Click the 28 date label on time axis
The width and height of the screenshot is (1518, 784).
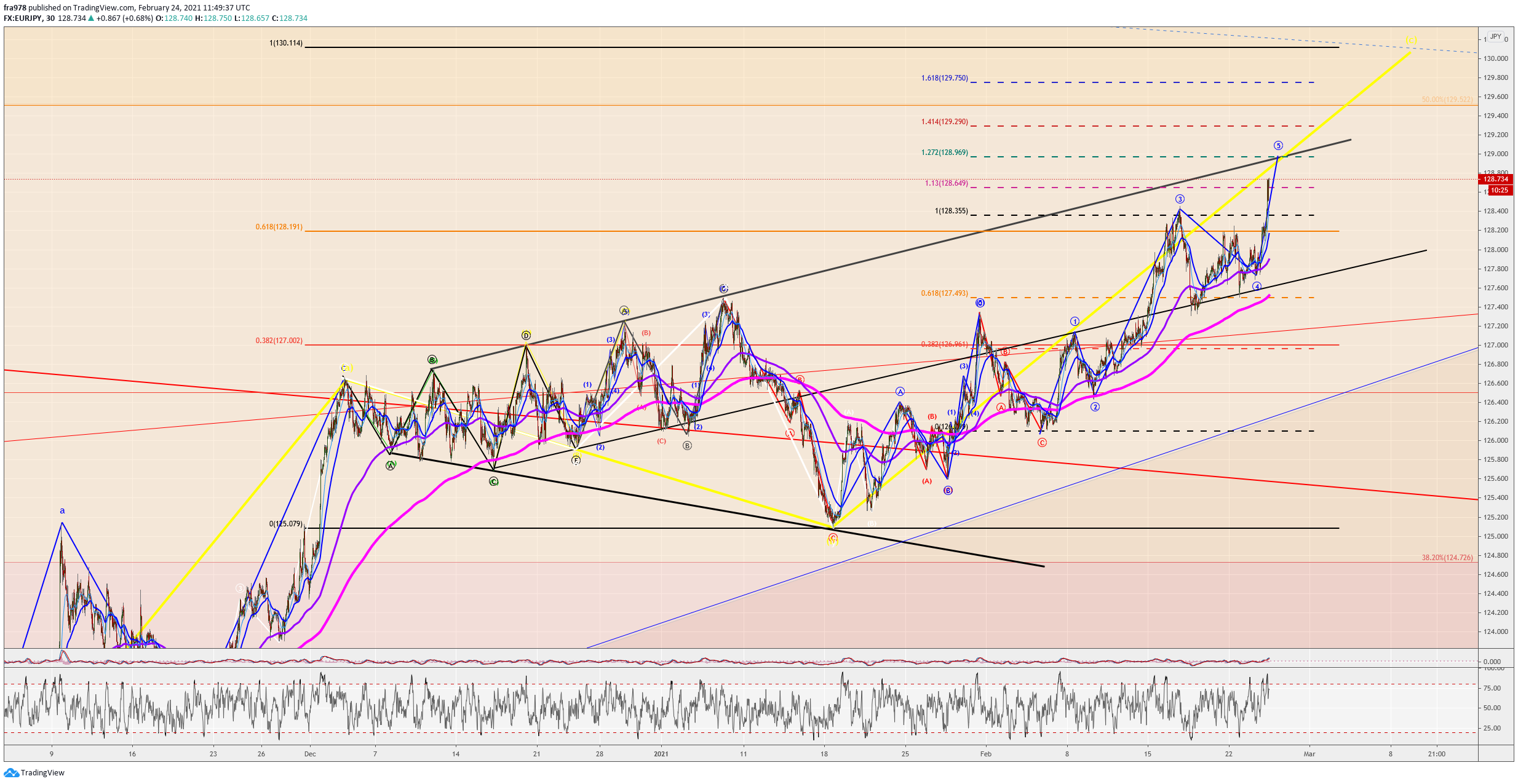pyautogui.click(x=600, y=754)
